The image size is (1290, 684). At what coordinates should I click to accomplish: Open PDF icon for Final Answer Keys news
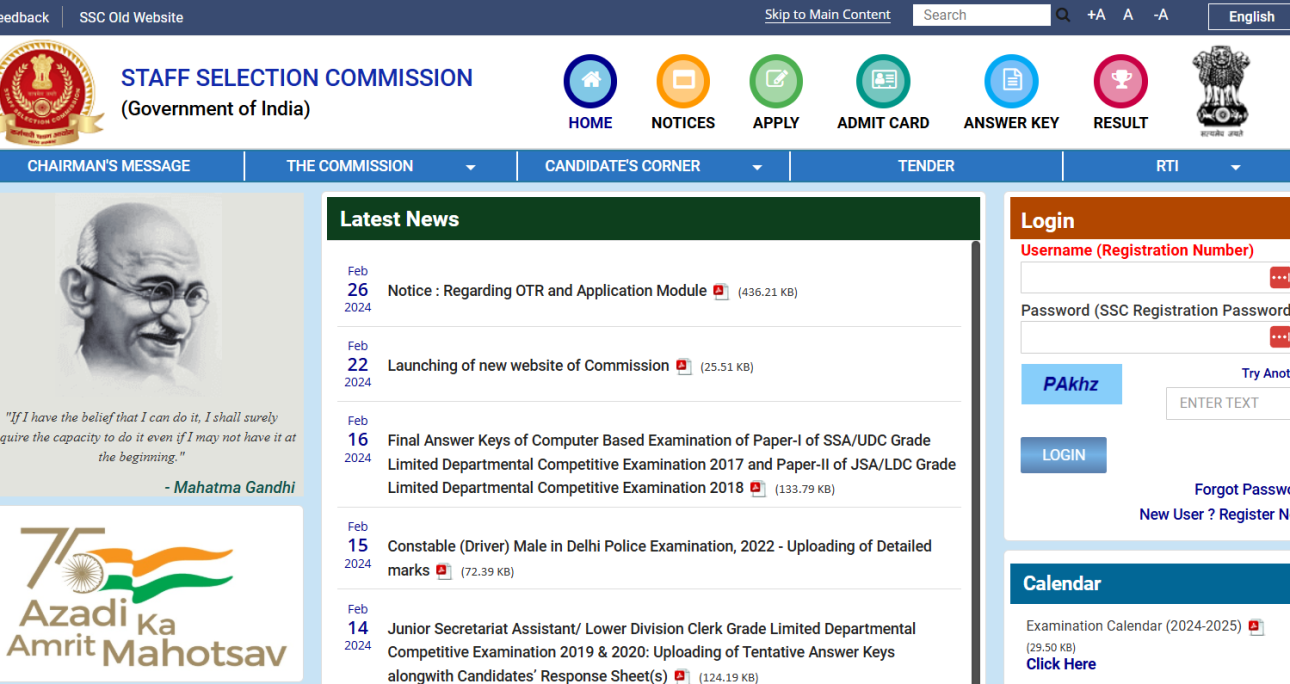point(758,489)
